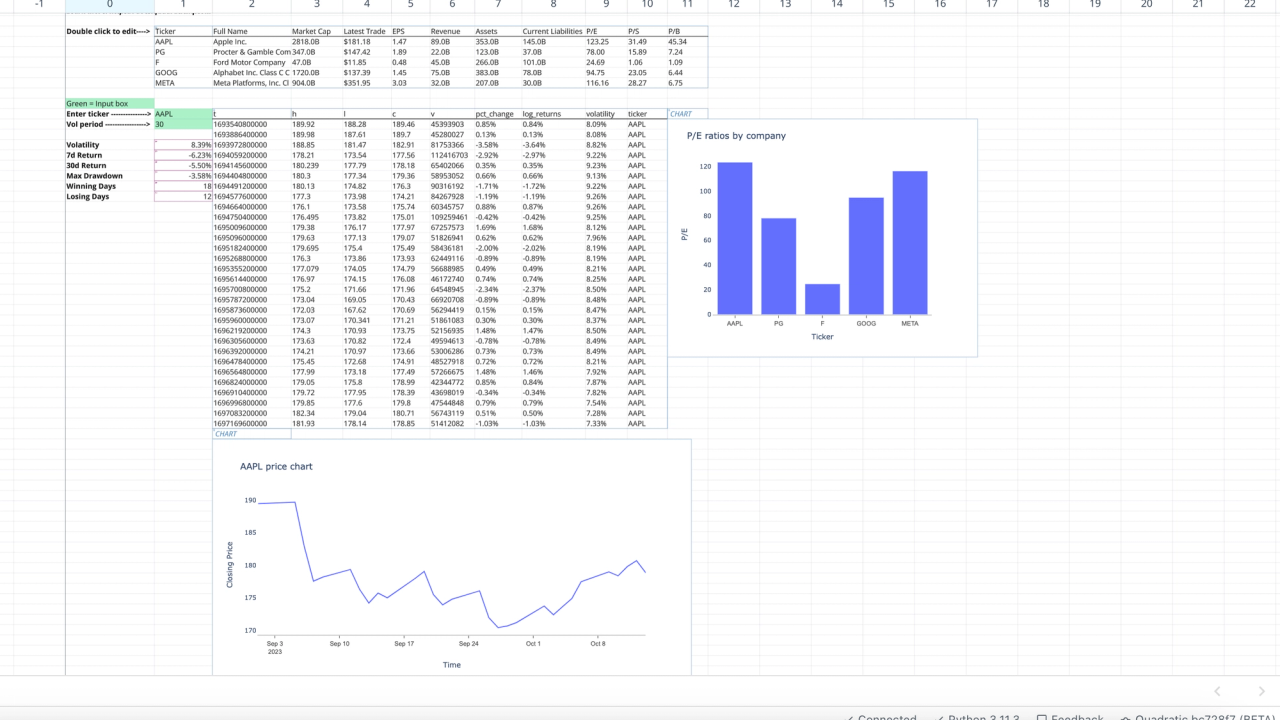This screenshot has height=720, width=1280.
Task: Select latest trade value $351.95
Action: click(x=366, y=83)
